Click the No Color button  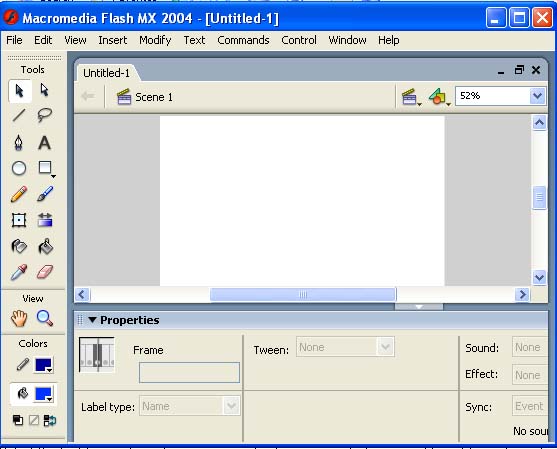coord(34,420)
